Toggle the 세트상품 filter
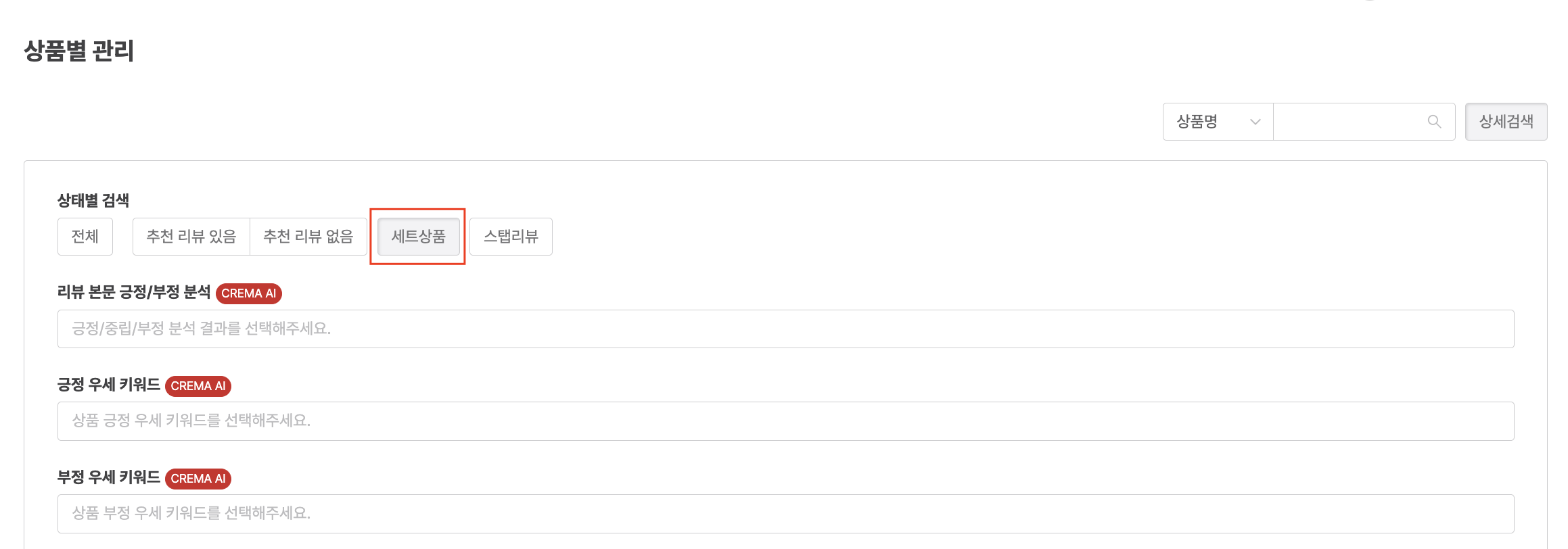The height and width of the screenshot is (549, 1568). tap(419, 237)
